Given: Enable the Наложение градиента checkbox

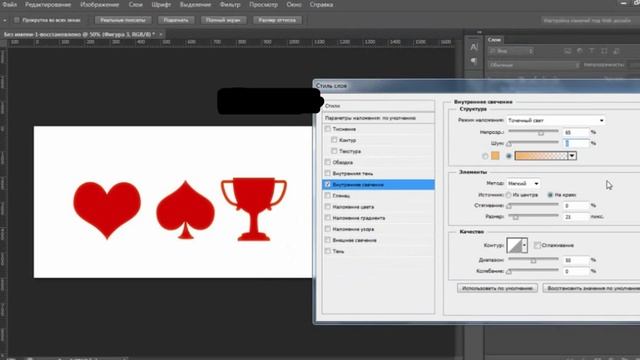Looking at the screenshot, I should pyautogui.click(x=328, y=218).
